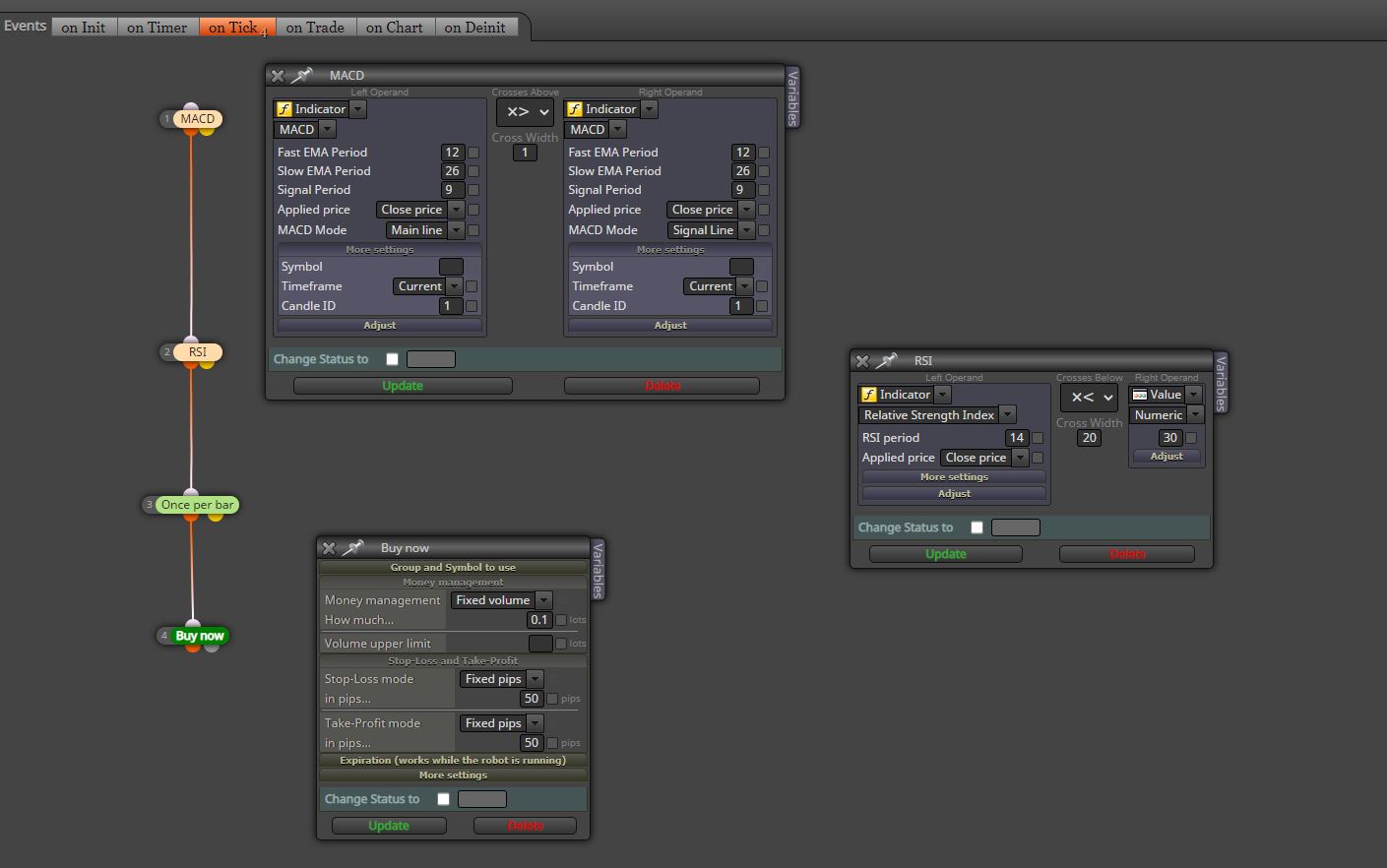1387x868 pixels.
Task: Enable Change Status to checkbox in RSI panel
Action: (x=977, y=527)
